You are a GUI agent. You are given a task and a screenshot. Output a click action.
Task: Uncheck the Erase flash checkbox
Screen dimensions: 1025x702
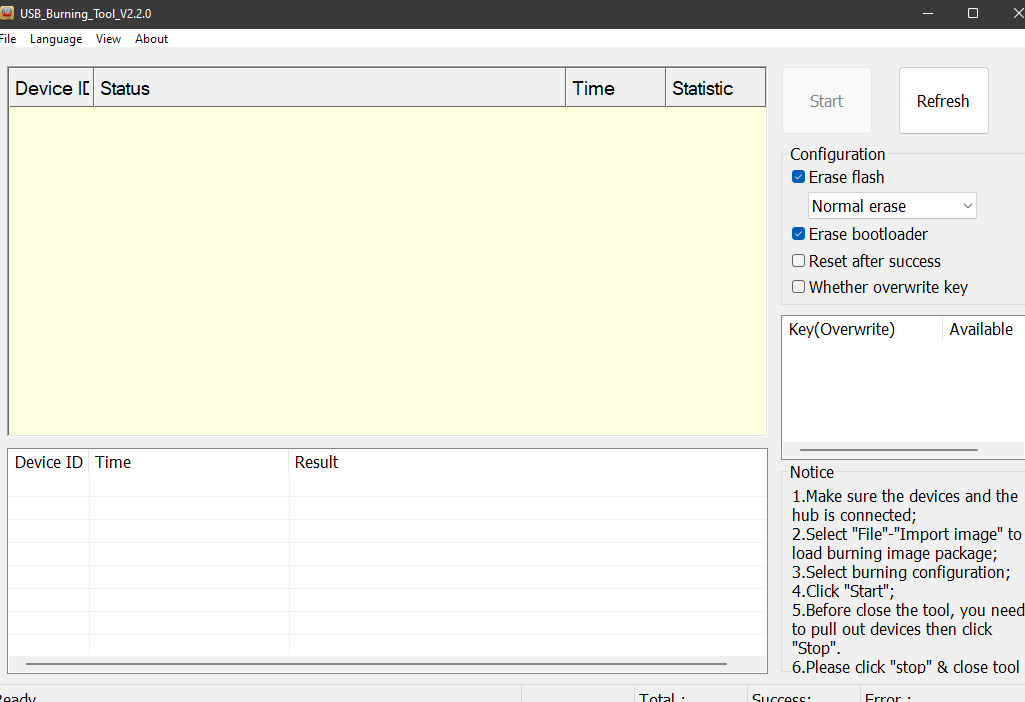[798, 177]
